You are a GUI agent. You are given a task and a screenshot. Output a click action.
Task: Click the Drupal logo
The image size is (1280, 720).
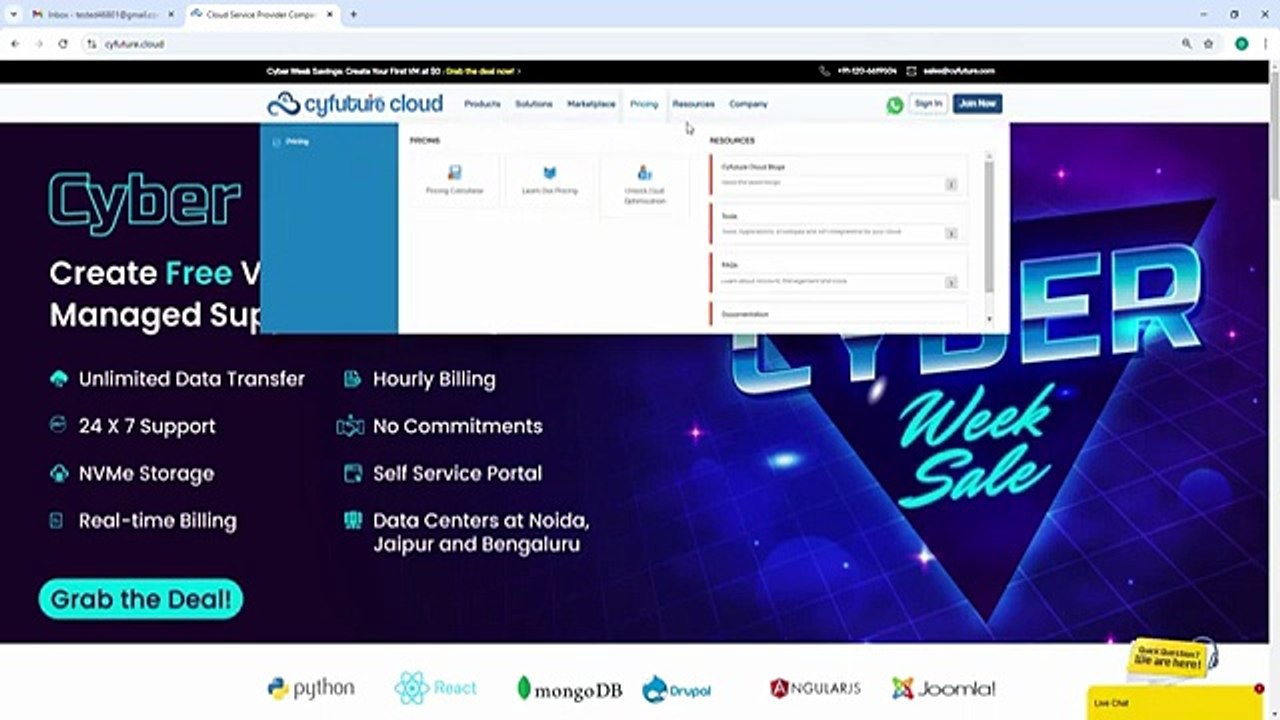click(x=677, y=689)
